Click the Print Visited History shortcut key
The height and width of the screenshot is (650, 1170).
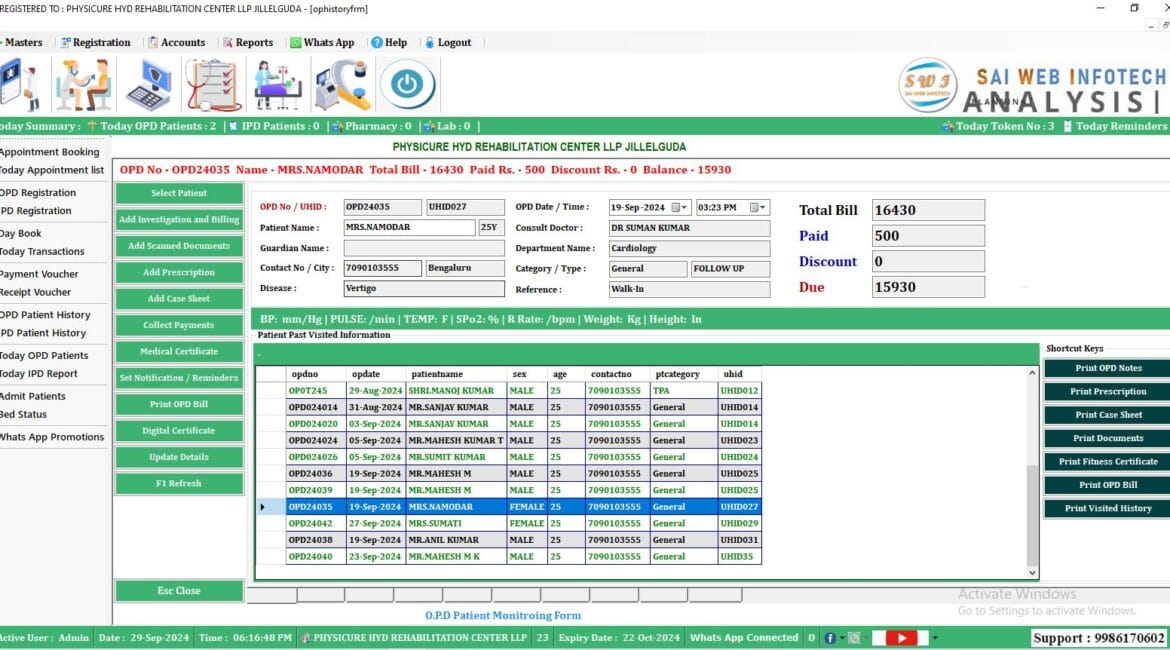coord(1104,508)
